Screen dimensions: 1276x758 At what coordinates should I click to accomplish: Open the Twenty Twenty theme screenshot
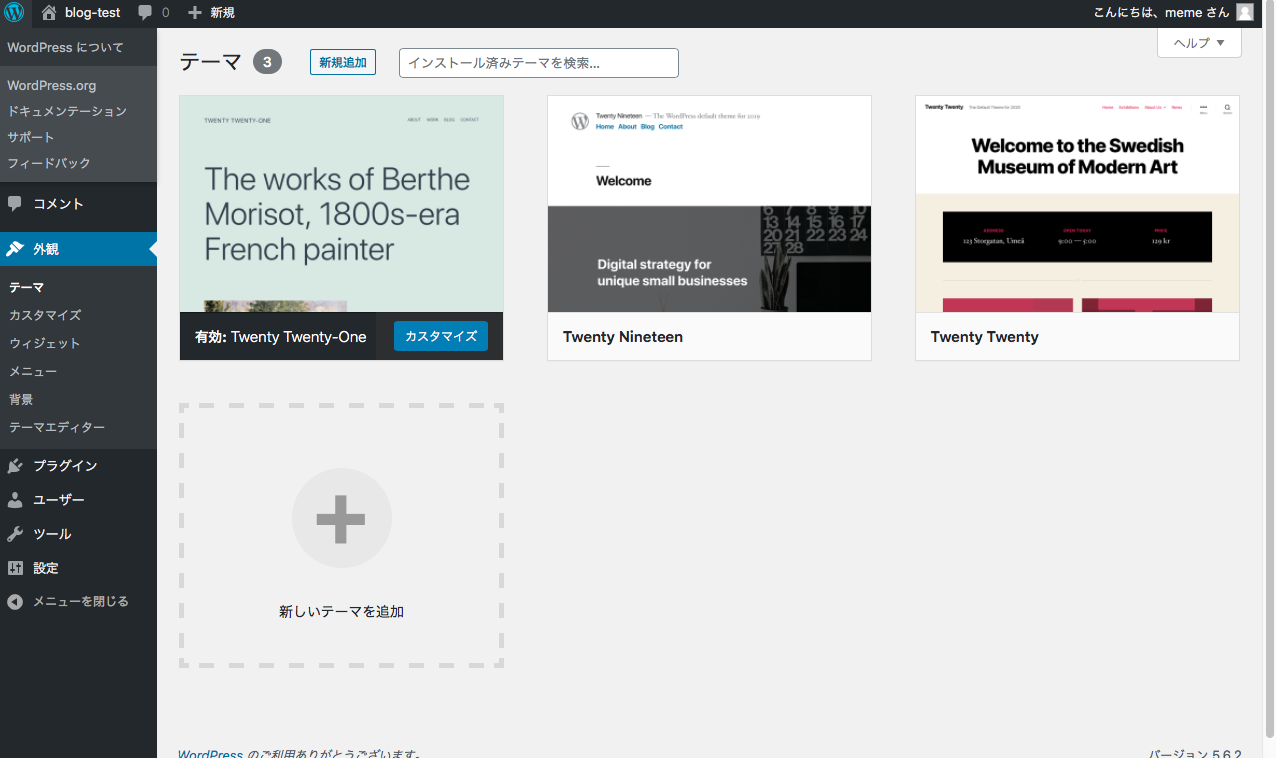click(1077, 204)
